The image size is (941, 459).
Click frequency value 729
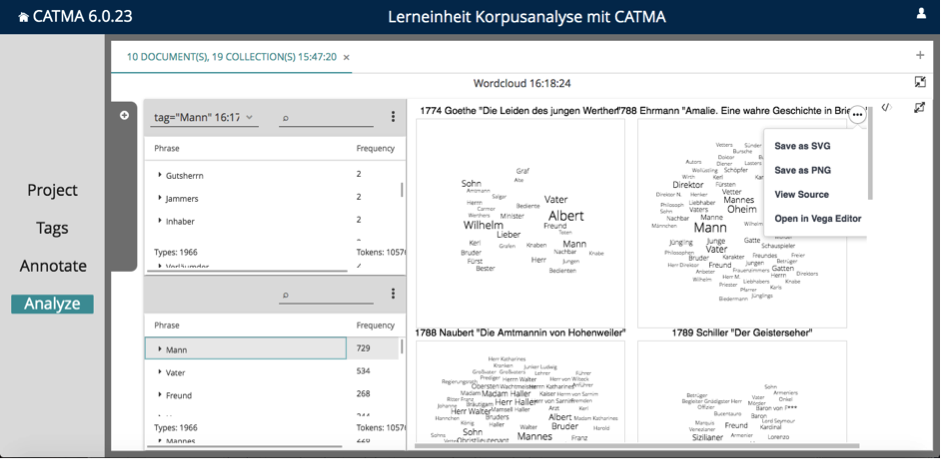[363, 348]
